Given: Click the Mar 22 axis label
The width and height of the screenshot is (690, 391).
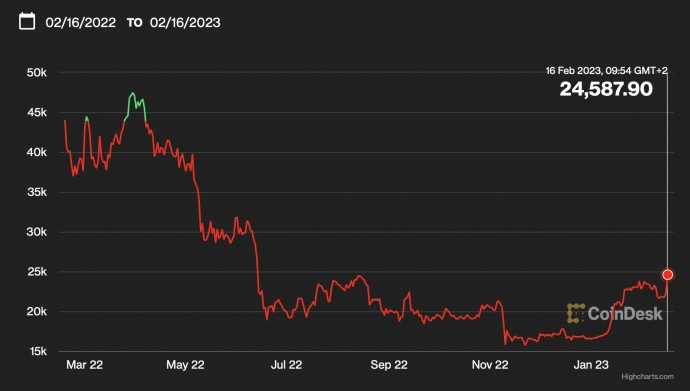Looking at the screenshot, I should point(84,364).
